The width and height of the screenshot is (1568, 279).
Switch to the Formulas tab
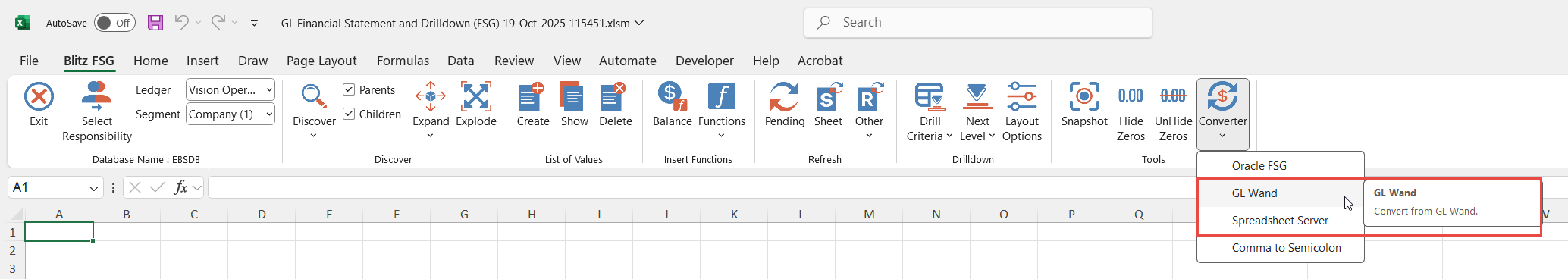(403, 61)
